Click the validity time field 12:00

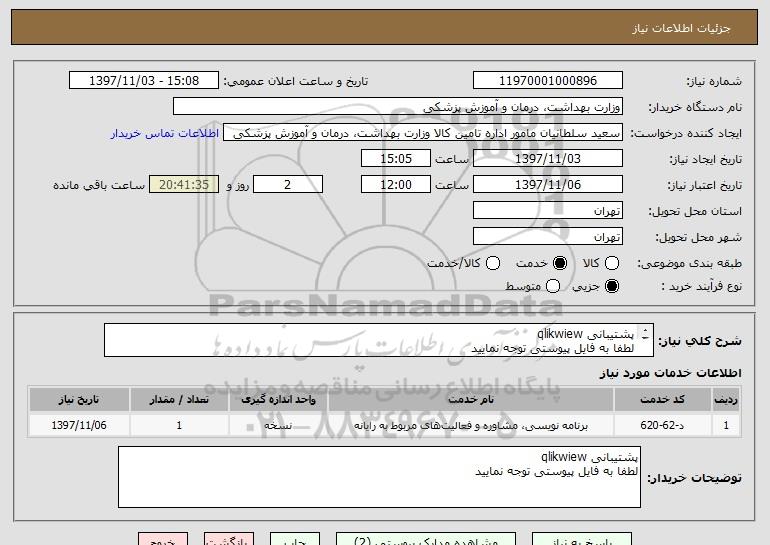pos(396,185)
